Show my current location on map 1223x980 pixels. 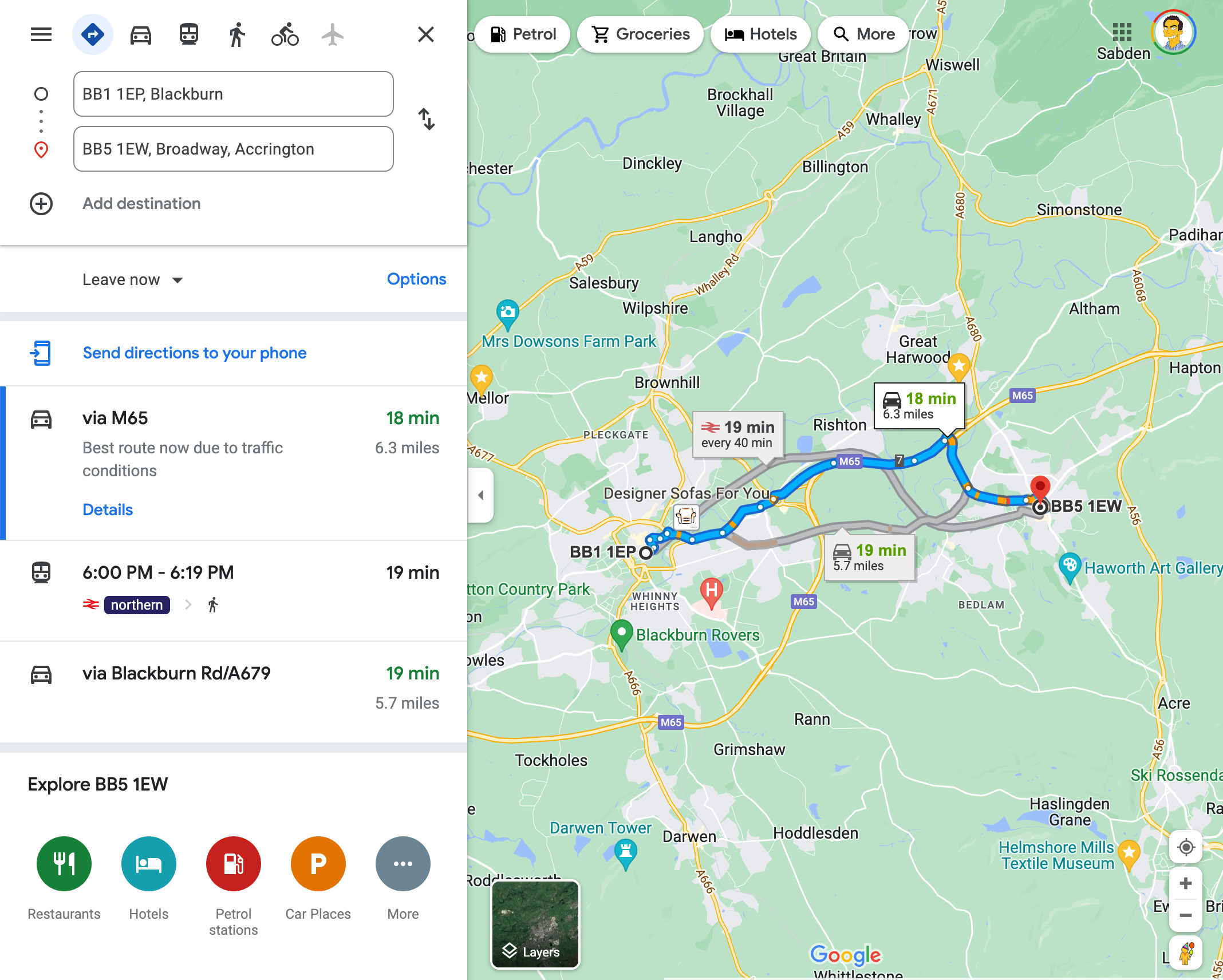tap(1186, 847)
